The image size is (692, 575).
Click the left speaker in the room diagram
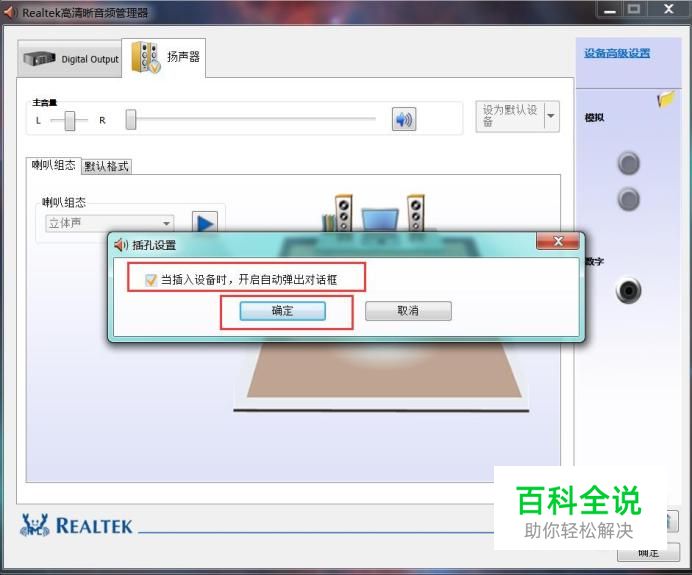click(x=343, y=213)
